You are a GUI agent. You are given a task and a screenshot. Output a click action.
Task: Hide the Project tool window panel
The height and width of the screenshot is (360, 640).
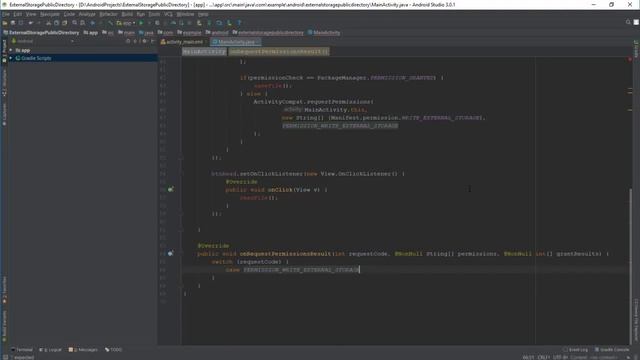(x=153, y=41)
